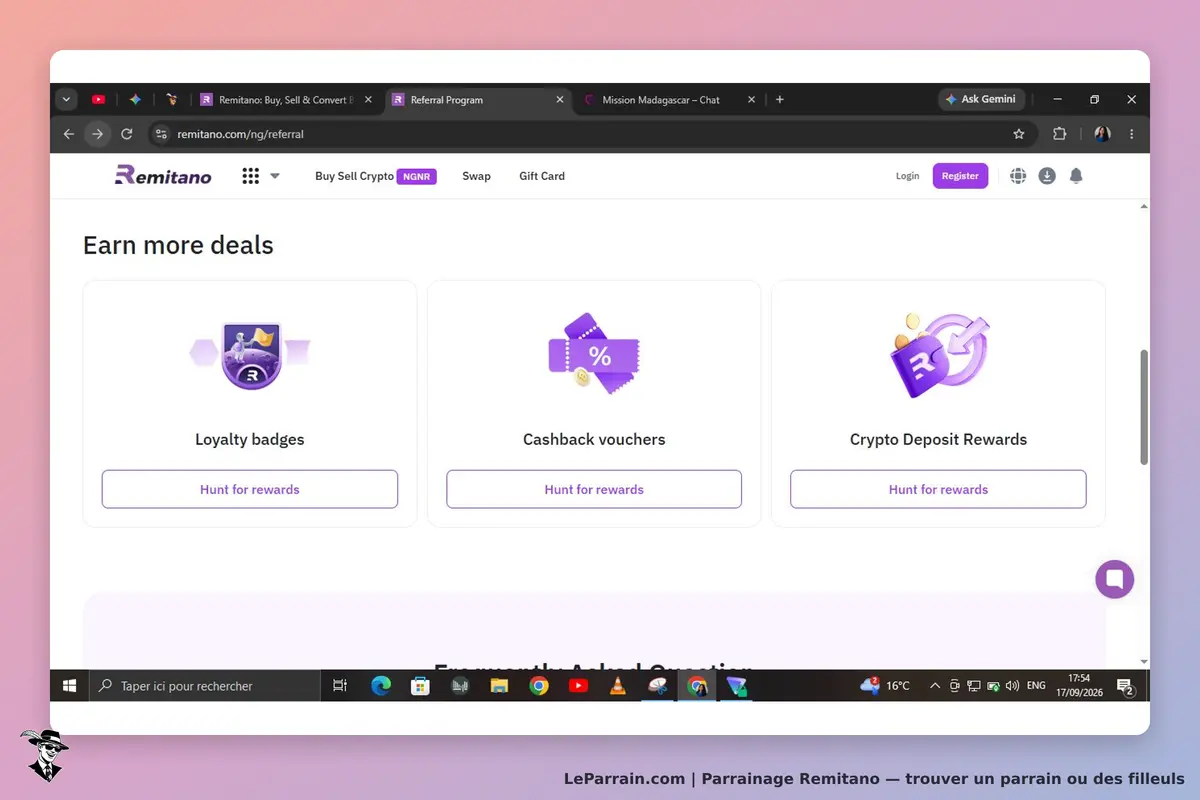This screenshot has width=1200, height=800.
Task: Open the apps grid menu icon
Action: (x=250, y=176)
